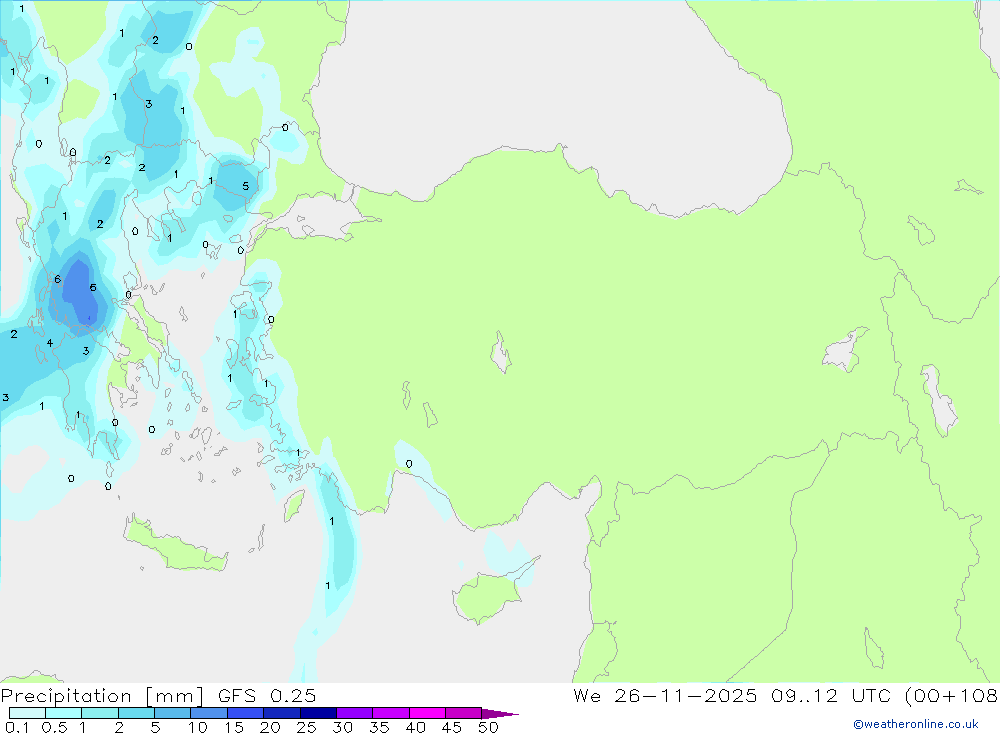Click the island of Crete on map
Screen dimensions: 1000x733
pyautogui.click(x=175, y=546)
